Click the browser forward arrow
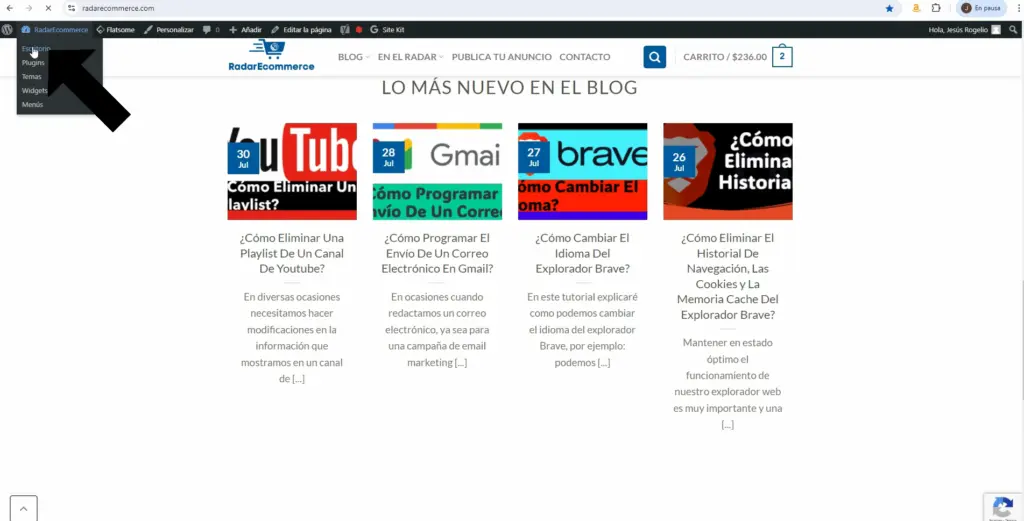This screenshot has width=1024, height=521. 29,8
